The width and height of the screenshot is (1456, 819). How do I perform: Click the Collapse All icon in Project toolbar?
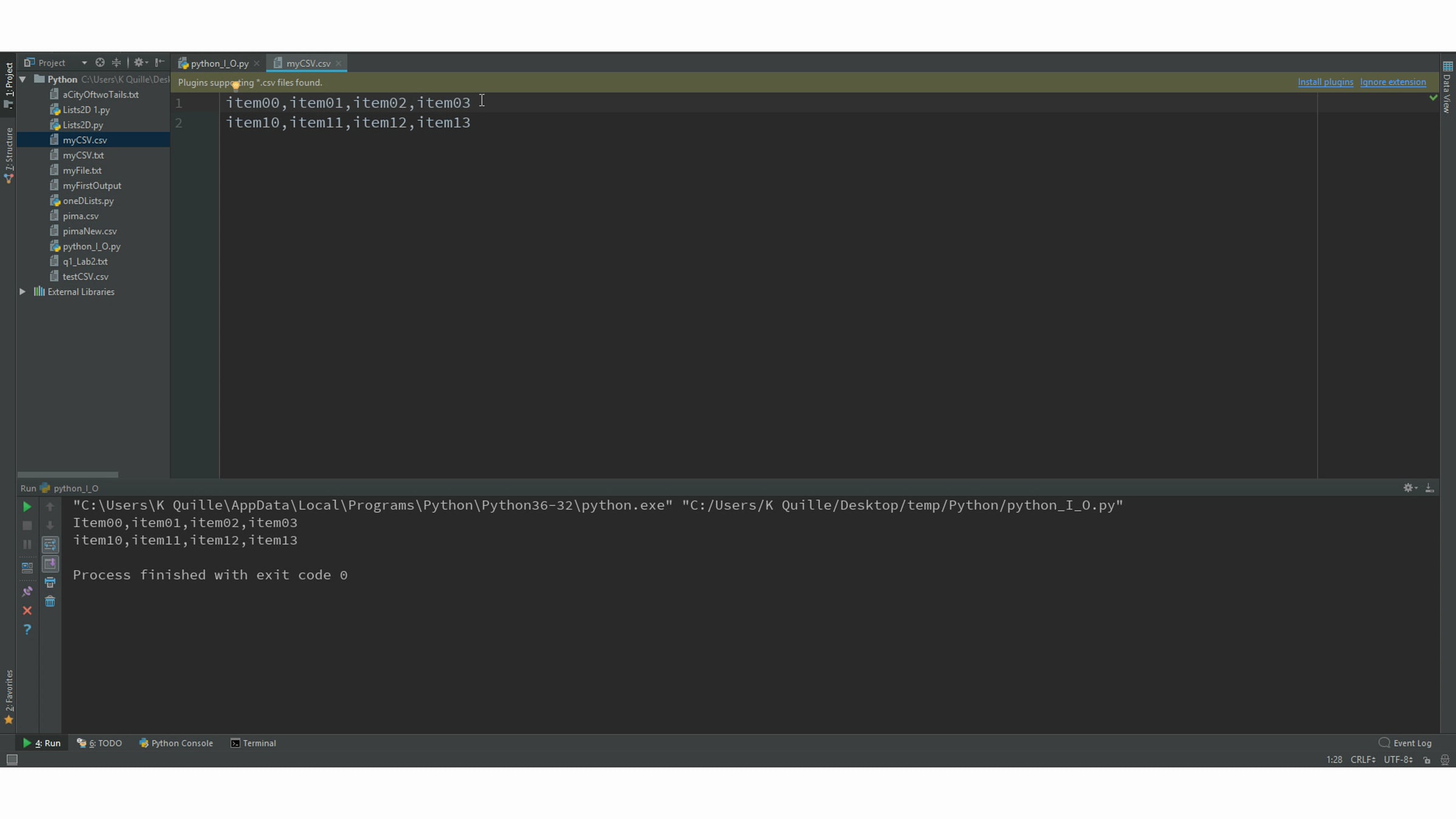pyautogui.click(x=116, y=62)
